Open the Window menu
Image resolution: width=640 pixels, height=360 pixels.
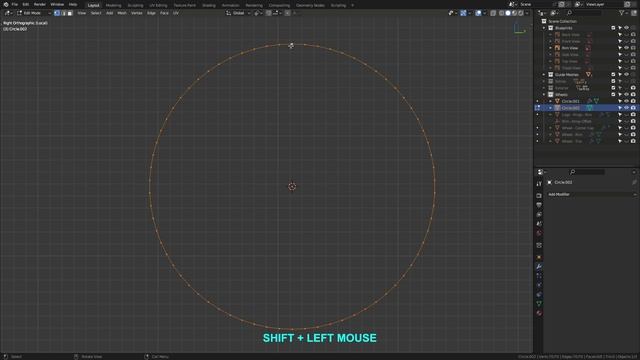(57, 4)
